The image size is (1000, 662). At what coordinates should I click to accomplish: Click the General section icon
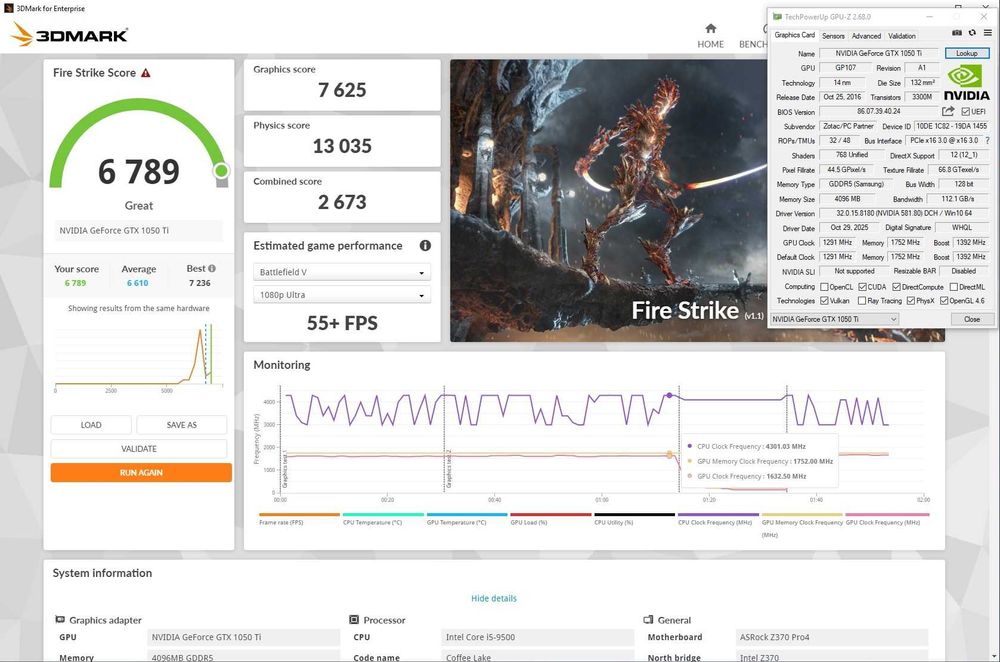648,619
